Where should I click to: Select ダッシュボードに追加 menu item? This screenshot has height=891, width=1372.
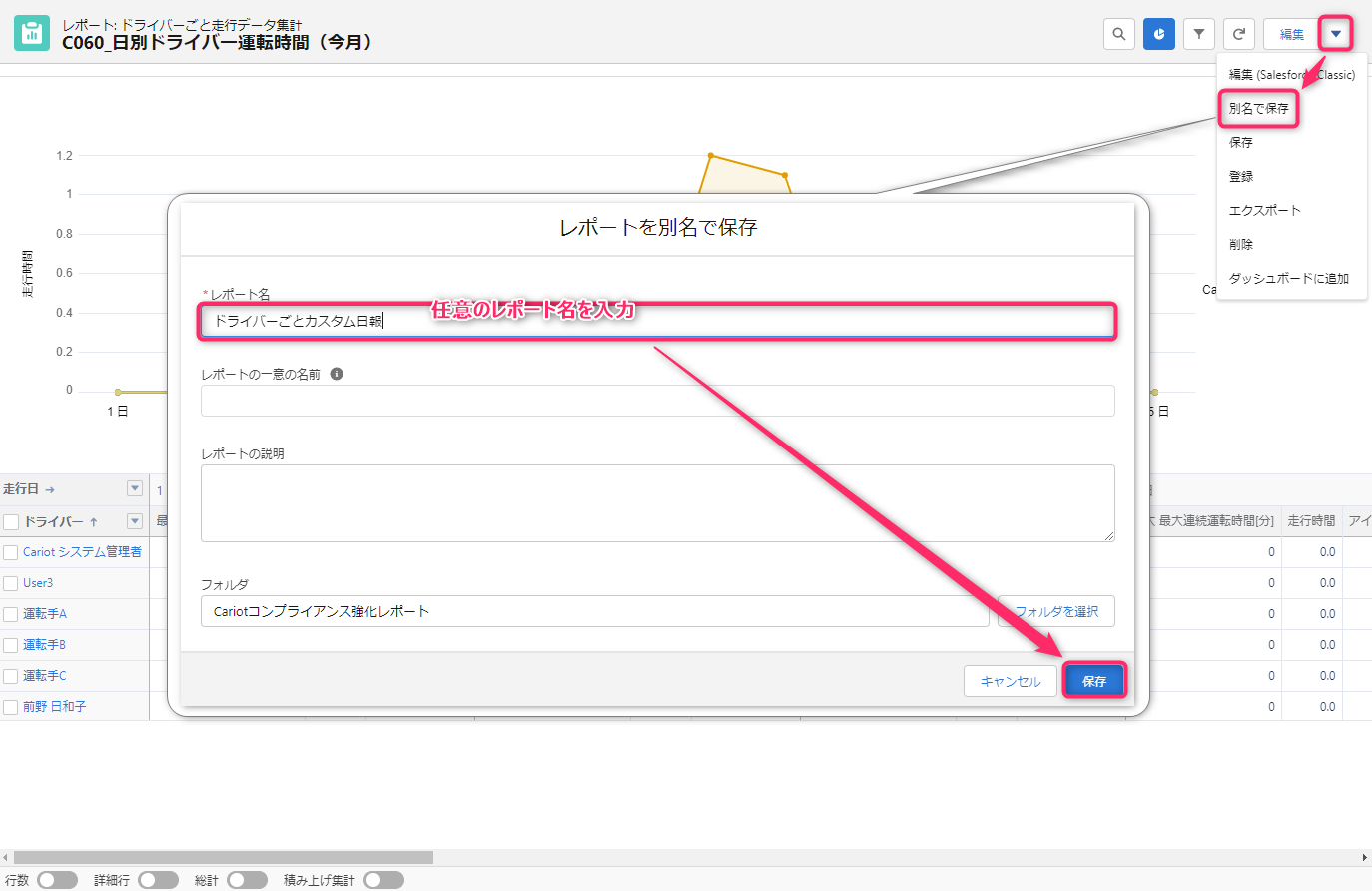point(1288,279)
